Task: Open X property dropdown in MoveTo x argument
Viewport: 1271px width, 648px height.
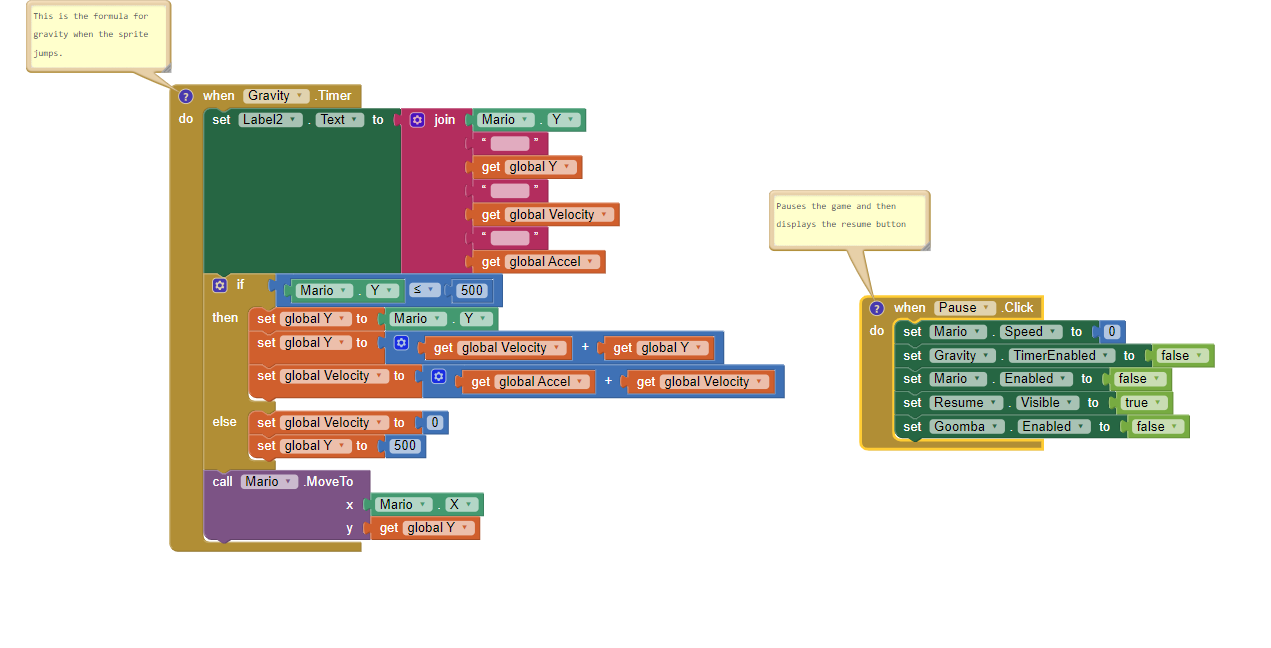Action: coord(462,505)
